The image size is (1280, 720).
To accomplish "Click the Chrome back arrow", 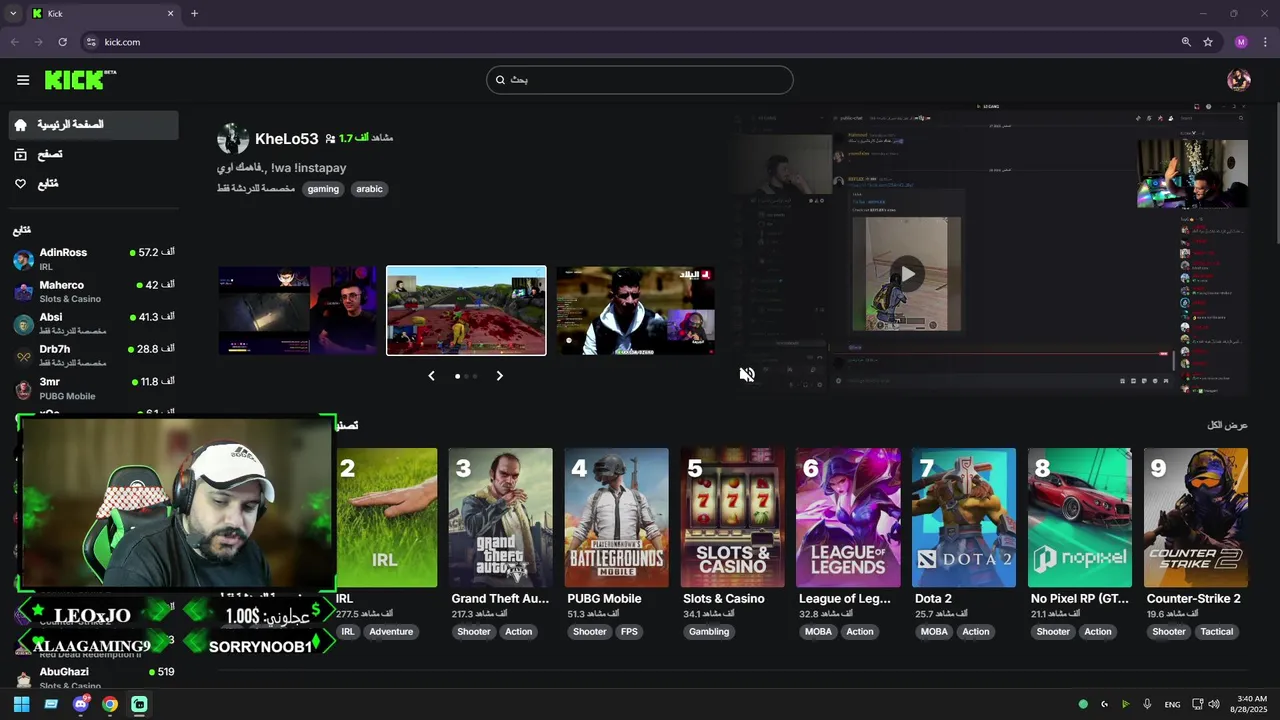I will pyautogui.click(x=14, y=42).
